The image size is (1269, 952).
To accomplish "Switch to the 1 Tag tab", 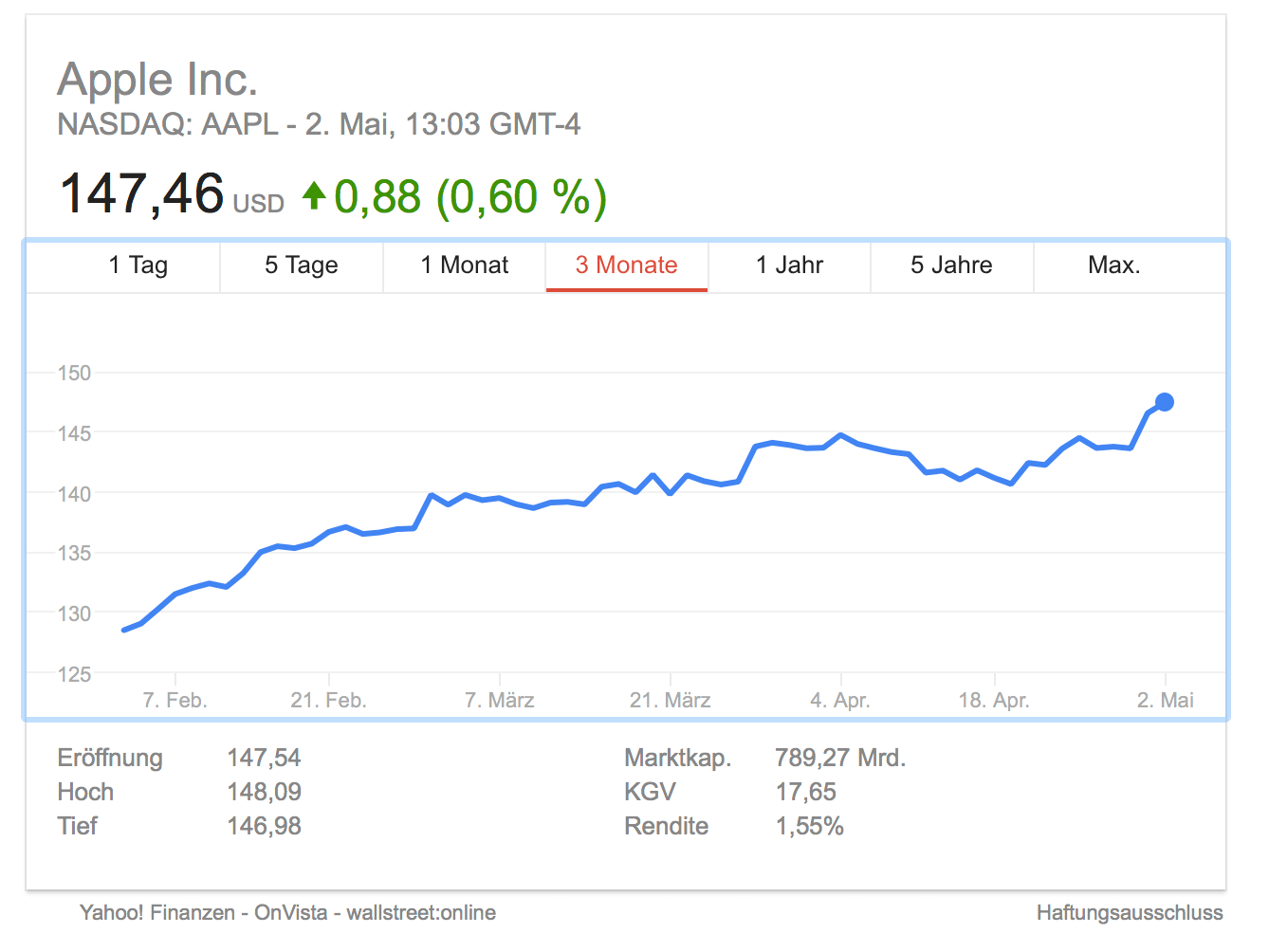I will pos(138,265).
